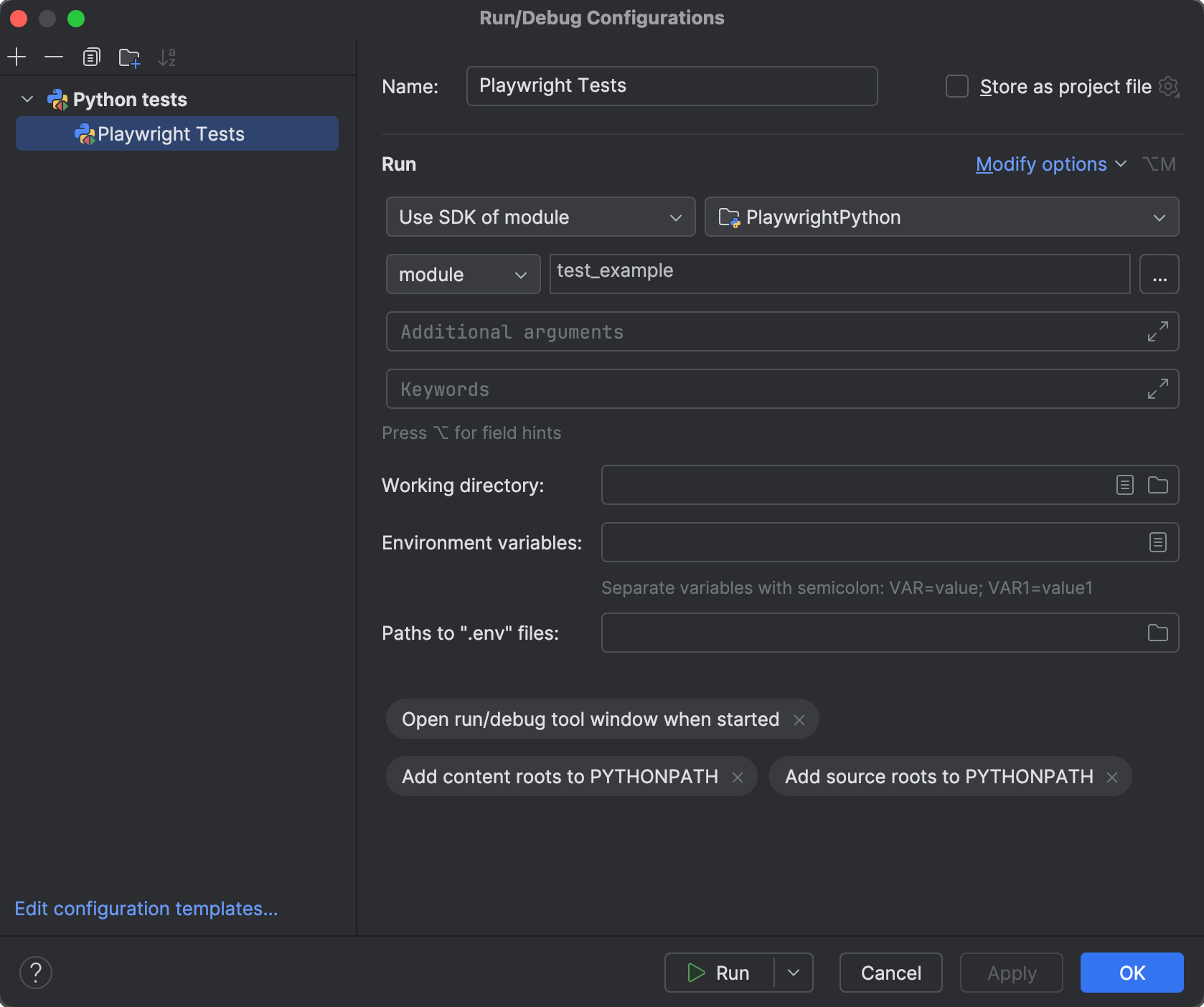Open Edit configuration templates
Screen dimensions: 1204x1007
[146, 908]
